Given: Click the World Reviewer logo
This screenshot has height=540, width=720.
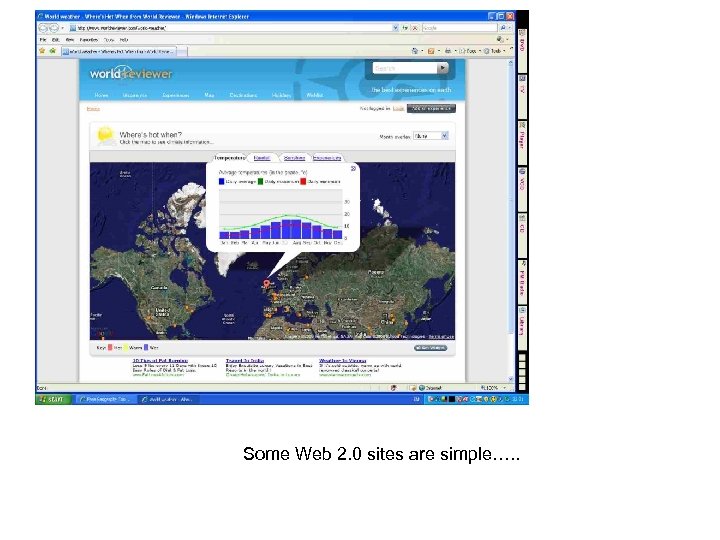Looking at the screenshot, I should [x=131, y=74].
